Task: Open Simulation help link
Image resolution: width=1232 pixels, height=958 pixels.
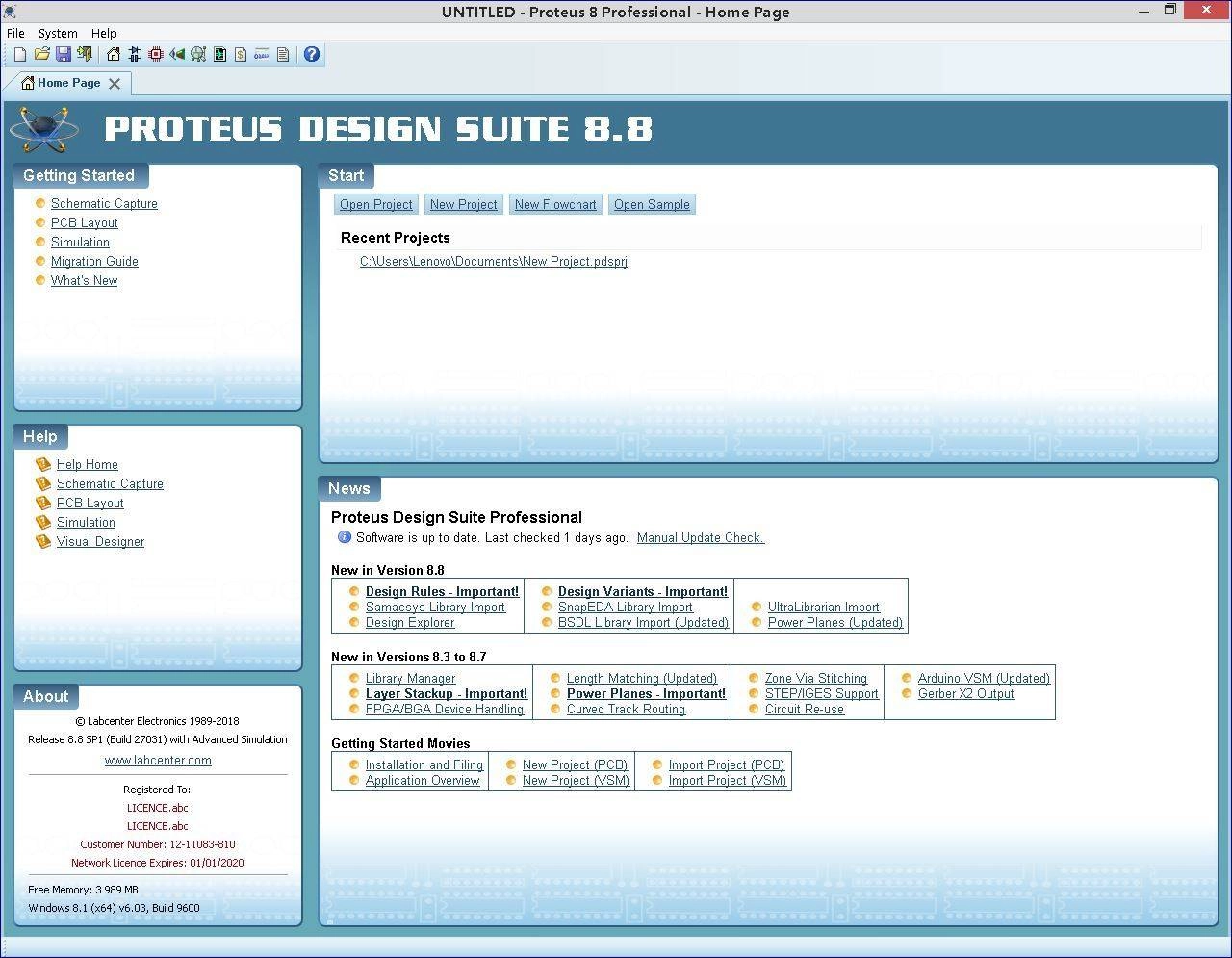Action: (x=86, y=522)
